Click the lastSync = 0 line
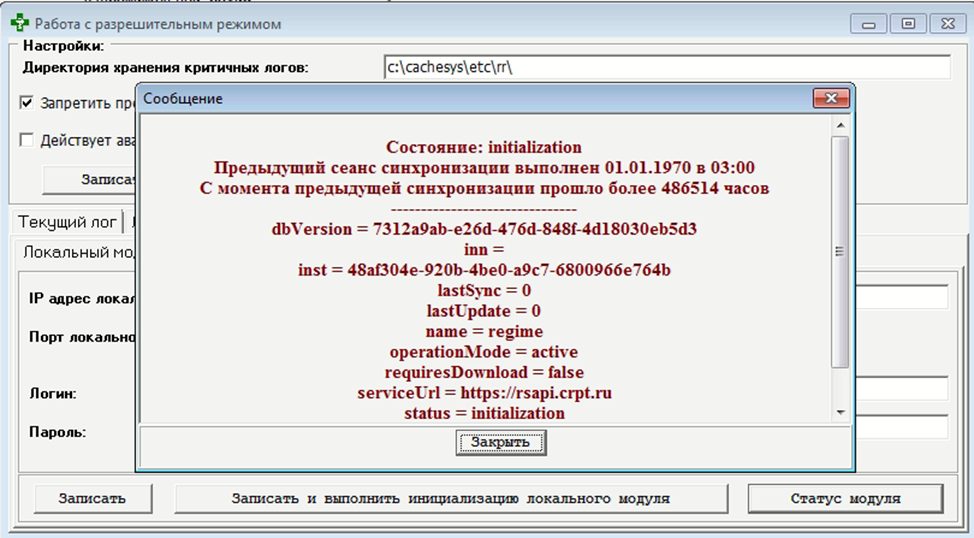The height and width of the screenshot is (538, 974). pos(484,290)
